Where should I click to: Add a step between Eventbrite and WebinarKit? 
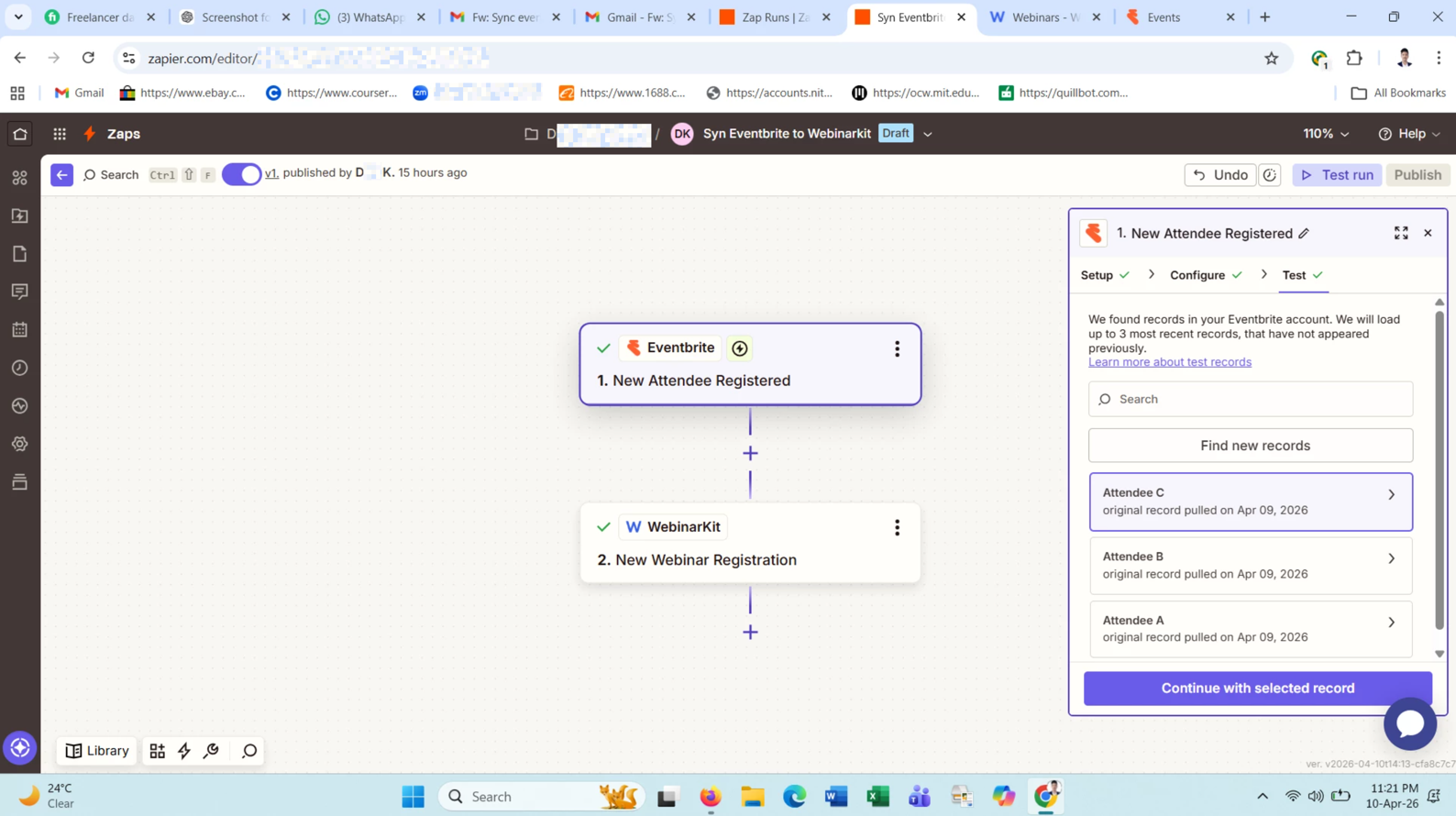point(750,453)
